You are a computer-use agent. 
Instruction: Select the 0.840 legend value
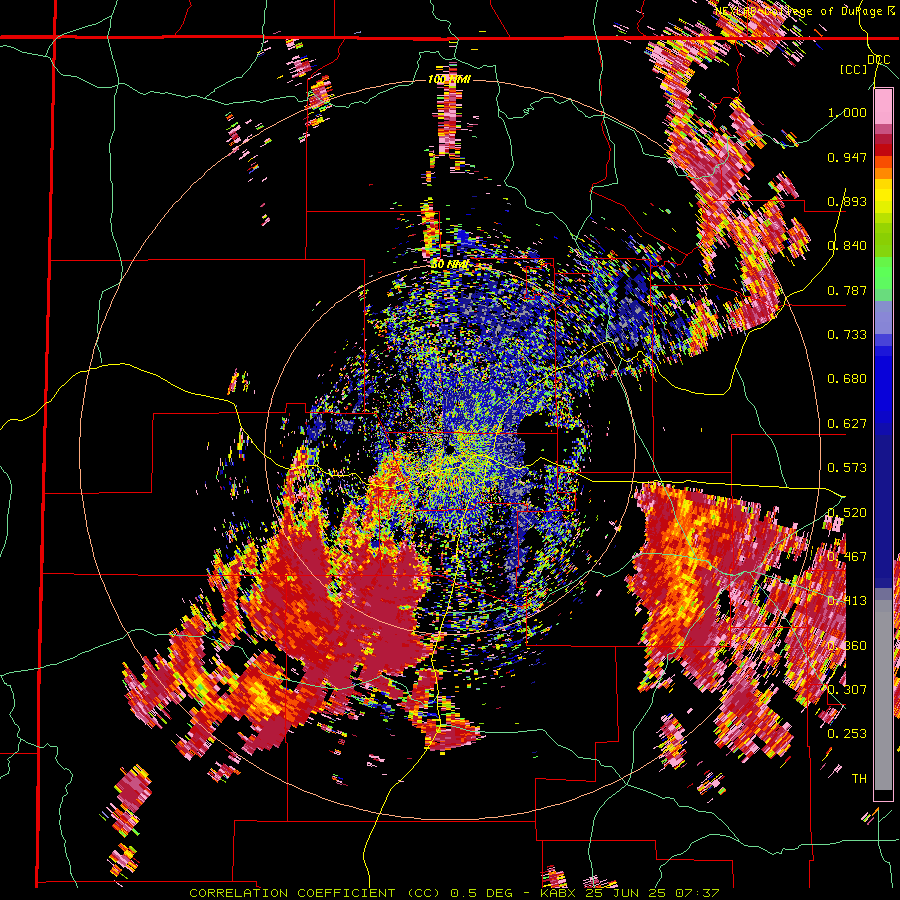847,246
